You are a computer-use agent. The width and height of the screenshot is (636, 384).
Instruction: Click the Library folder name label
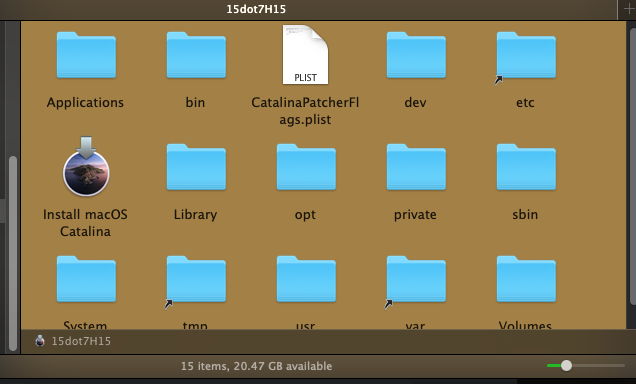click(195, 215)
